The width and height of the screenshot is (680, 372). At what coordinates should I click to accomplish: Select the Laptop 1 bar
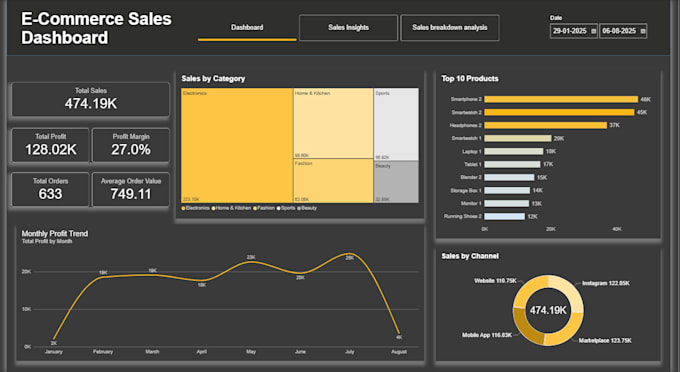513,151
